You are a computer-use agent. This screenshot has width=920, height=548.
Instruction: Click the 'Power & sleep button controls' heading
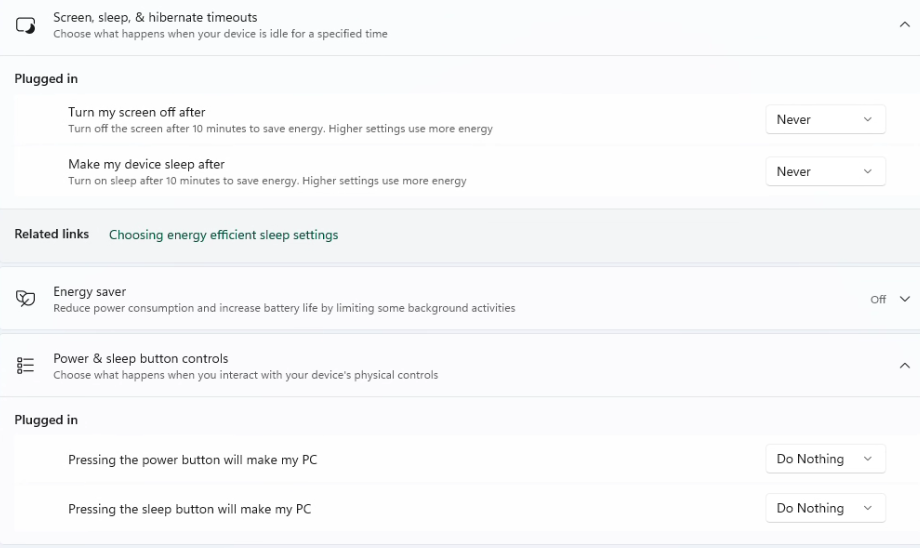coord(140,358)
